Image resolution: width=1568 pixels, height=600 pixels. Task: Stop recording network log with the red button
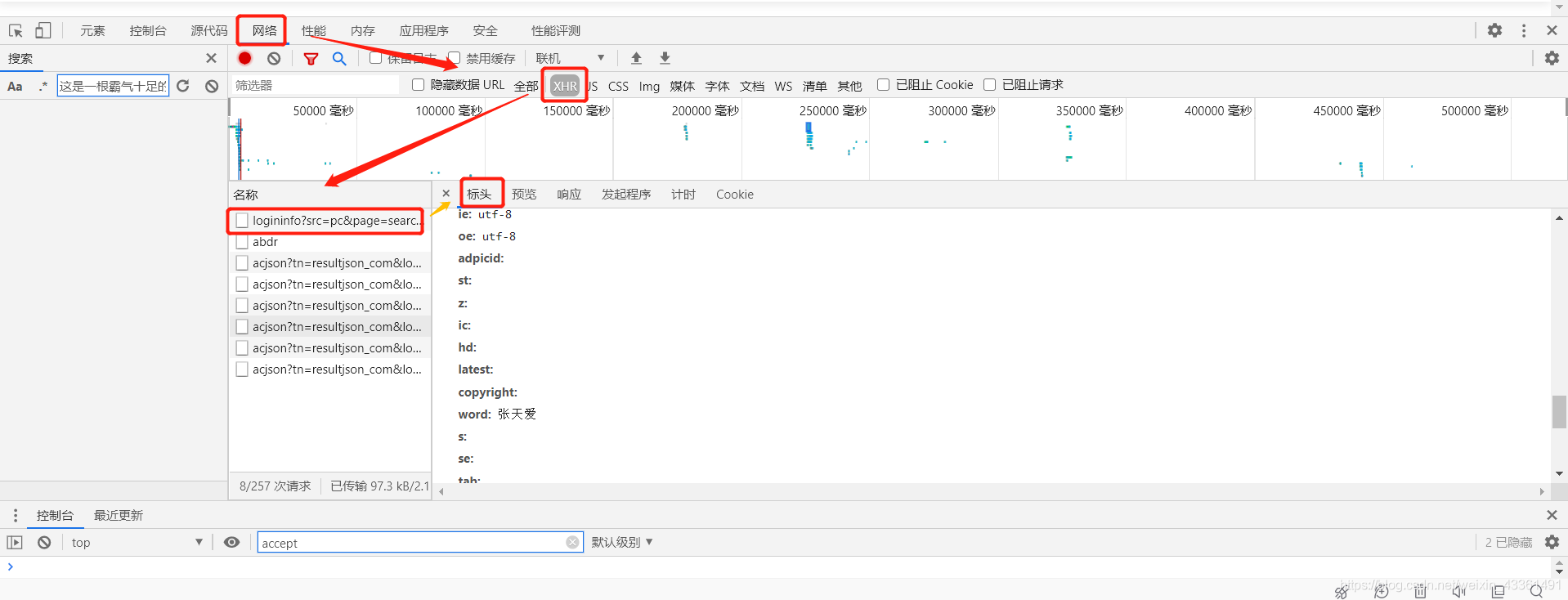(x=244, y=58)
